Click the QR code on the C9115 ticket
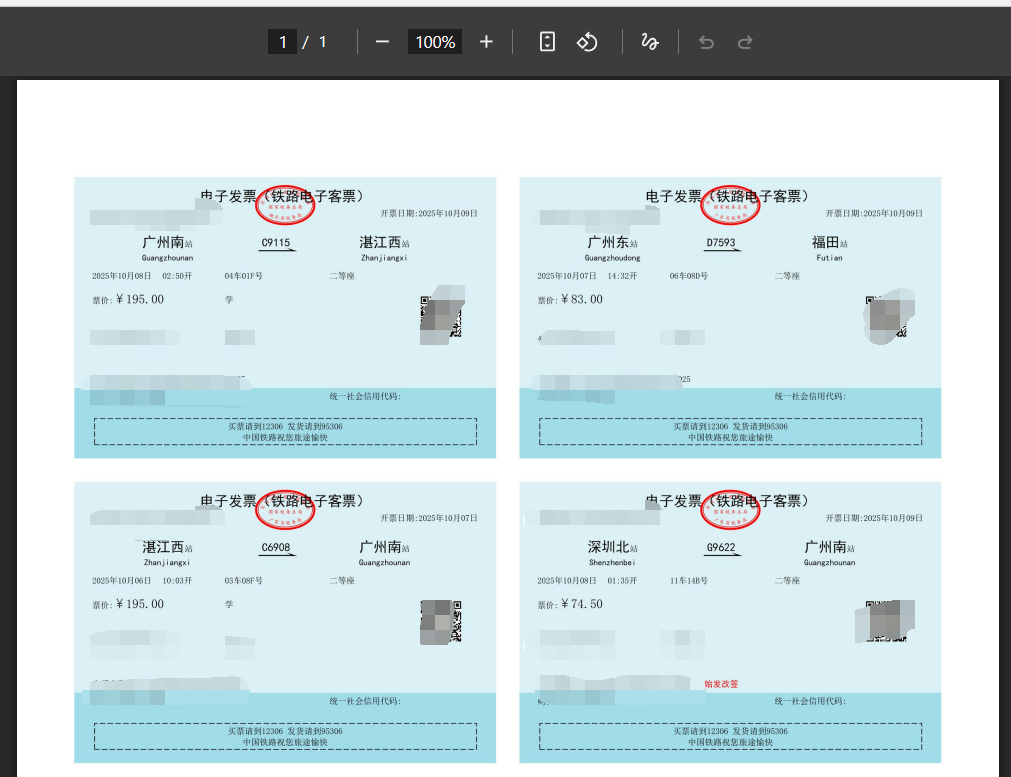Viewport: 1011px width, 777px height. tap(442, 319)
